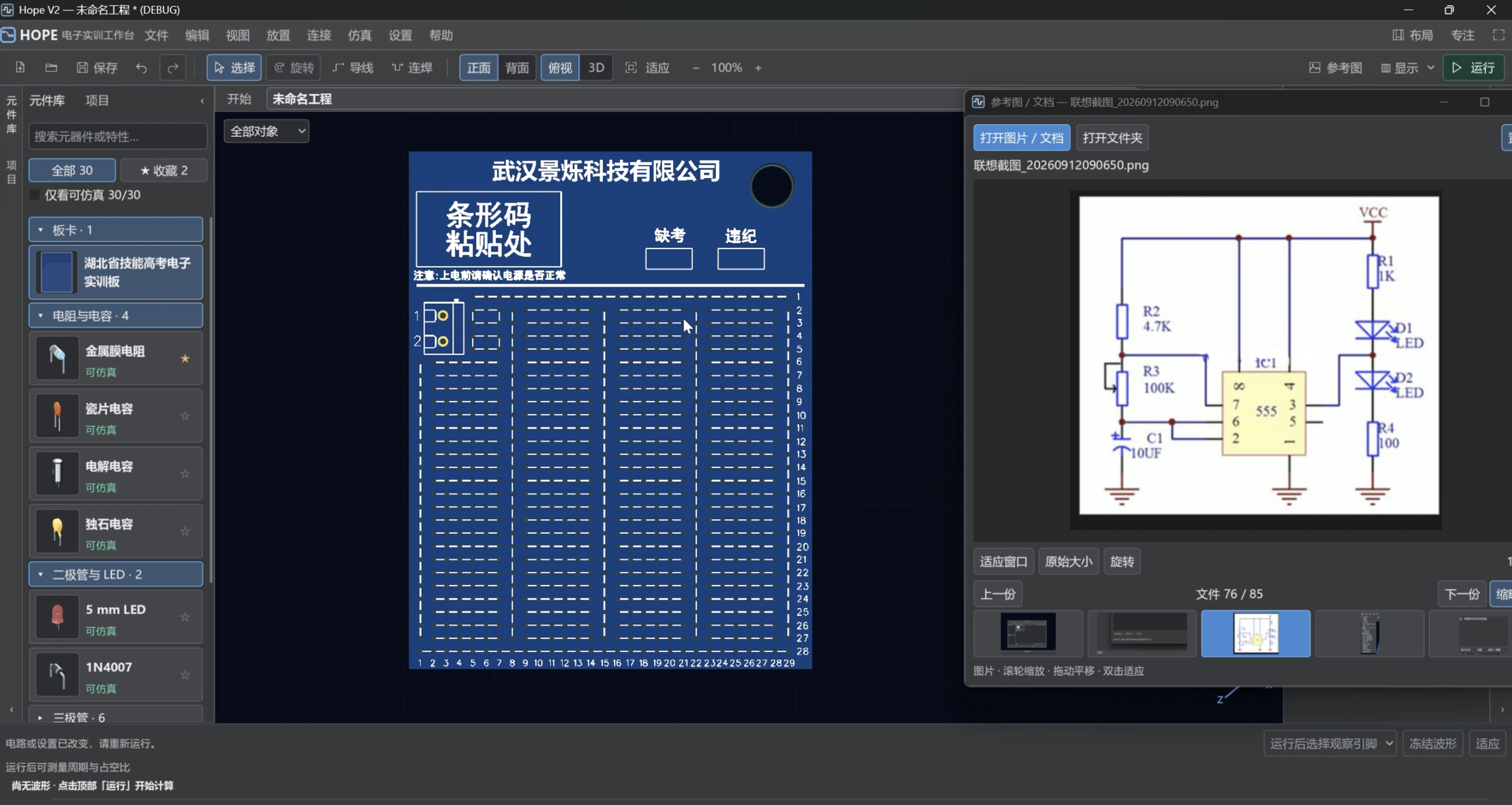
Task: Pick the 连焊 solder bridge tool
Action: pos(412,67)
